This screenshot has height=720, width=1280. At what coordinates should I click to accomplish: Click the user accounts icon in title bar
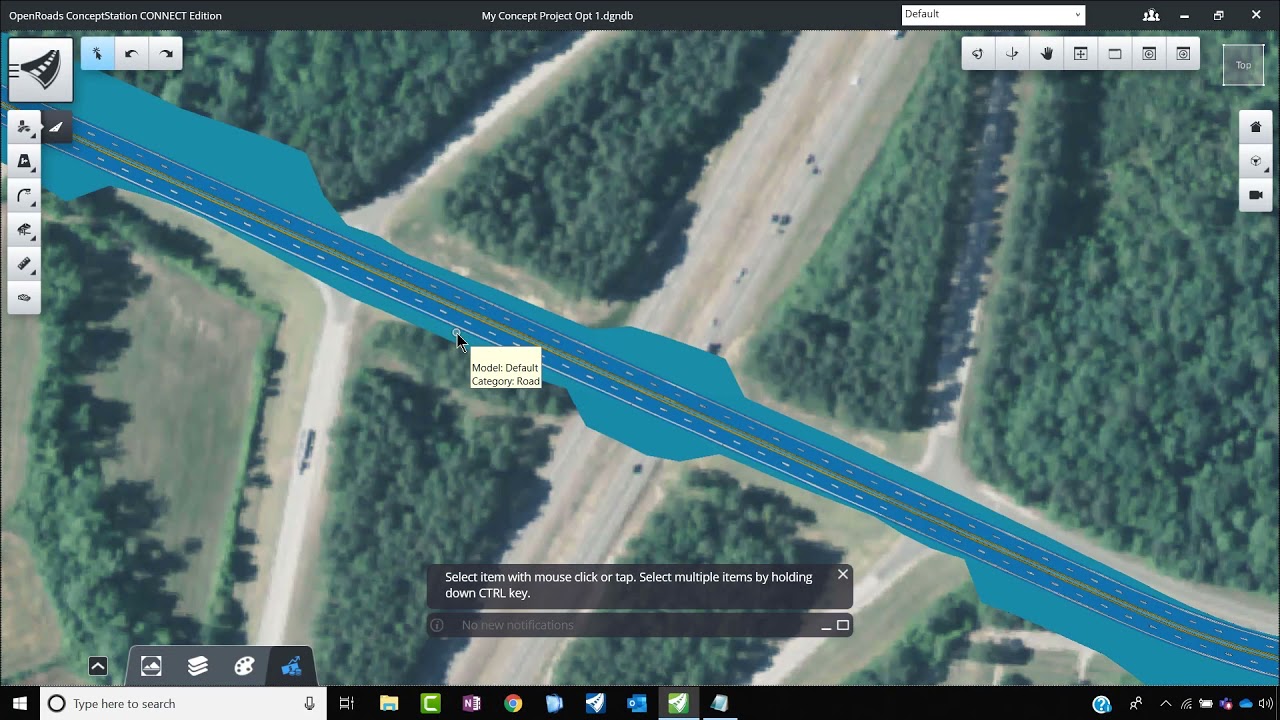click(1151, 15)
